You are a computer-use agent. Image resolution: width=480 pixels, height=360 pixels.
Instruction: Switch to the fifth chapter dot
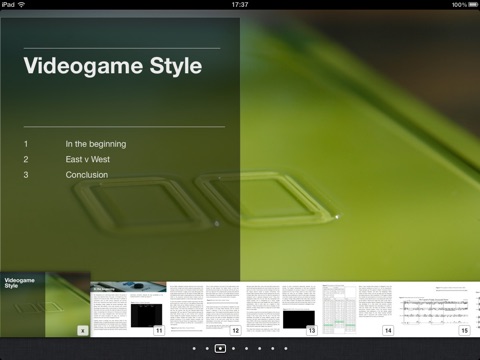[x=246, y=348]
